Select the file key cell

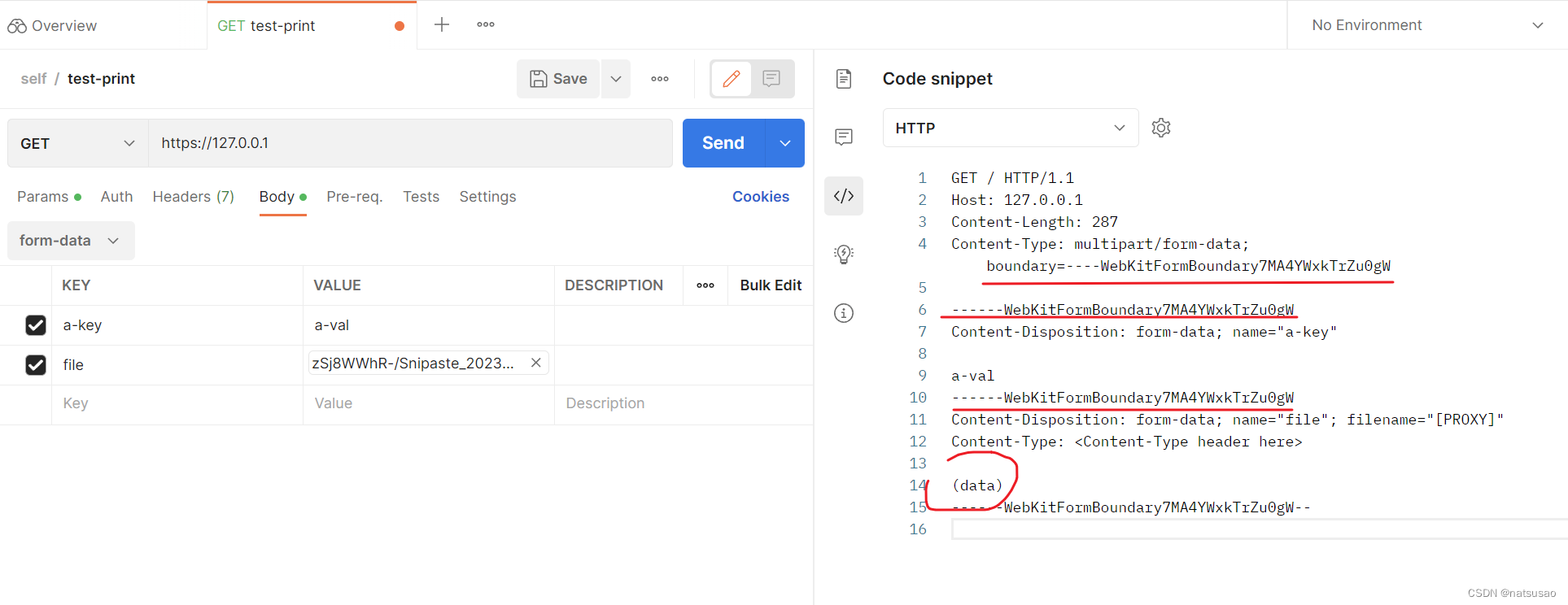click(177, 365)
